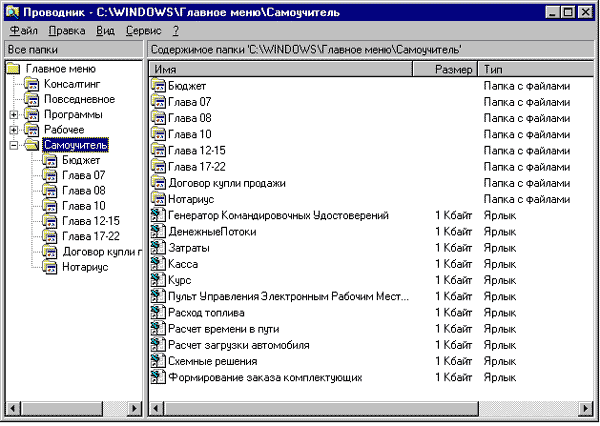Click Глава 10 folder icon in file list

[x=158, y=134]
